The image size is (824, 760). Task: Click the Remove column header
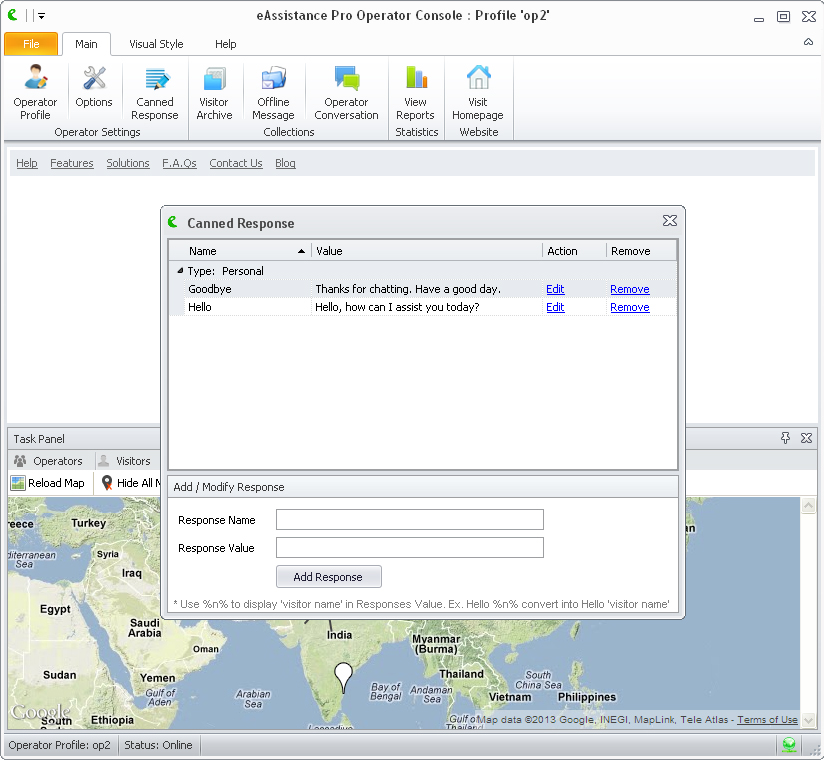tap(641, 251)
